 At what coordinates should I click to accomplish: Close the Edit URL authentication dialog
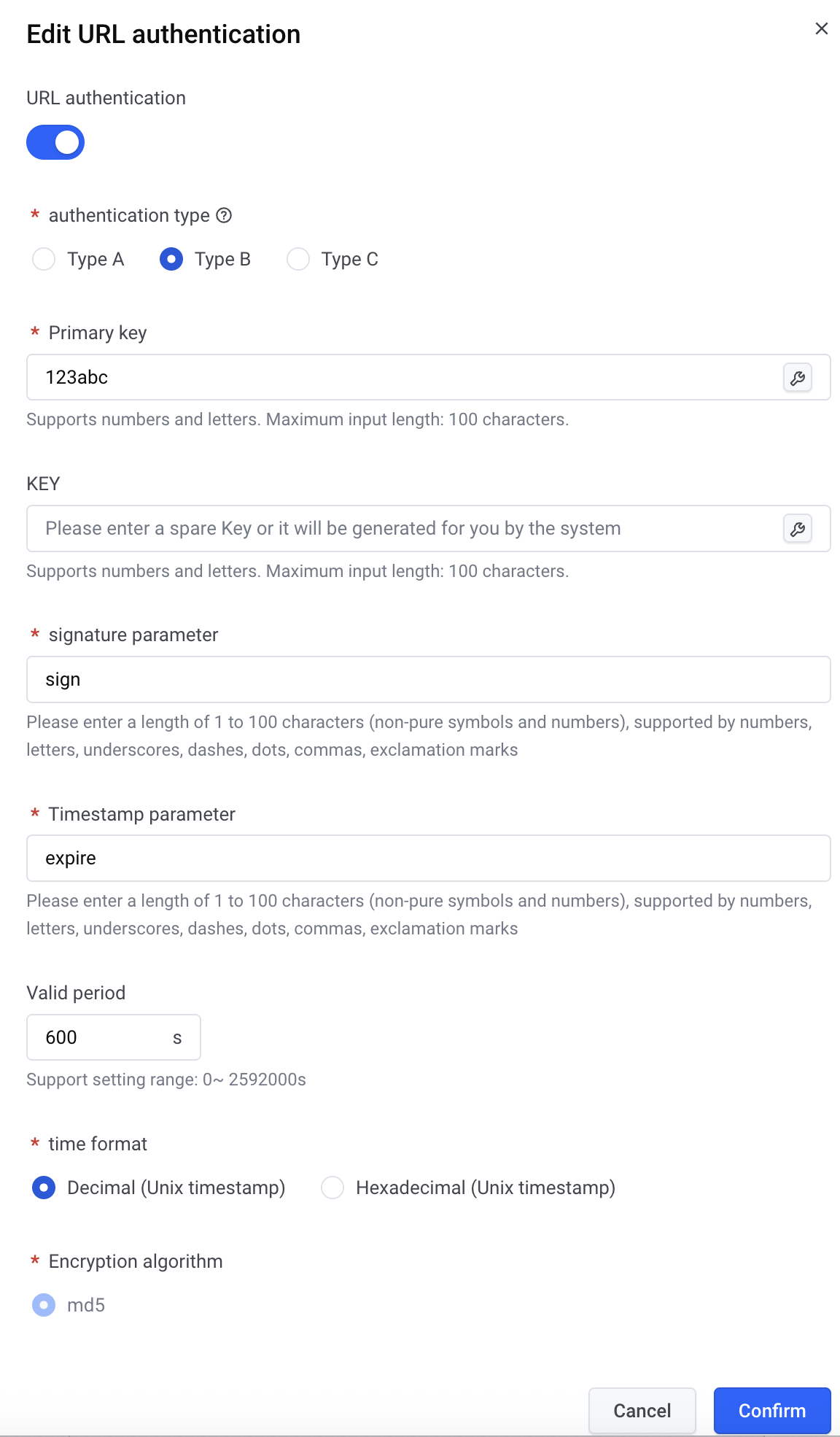[x=822, y=28]
